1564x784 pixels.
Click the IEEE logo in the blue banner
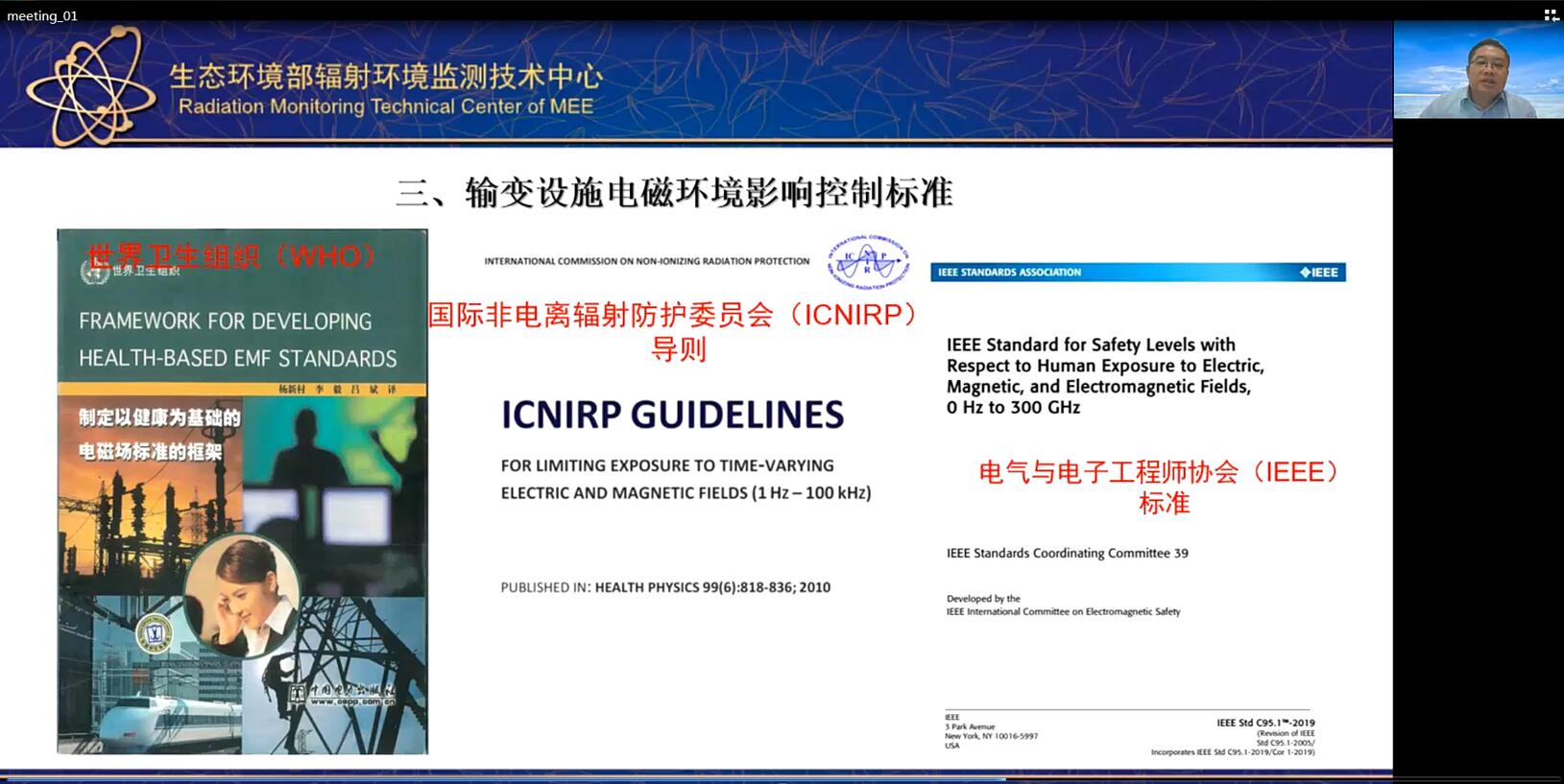coord(1319,273)
